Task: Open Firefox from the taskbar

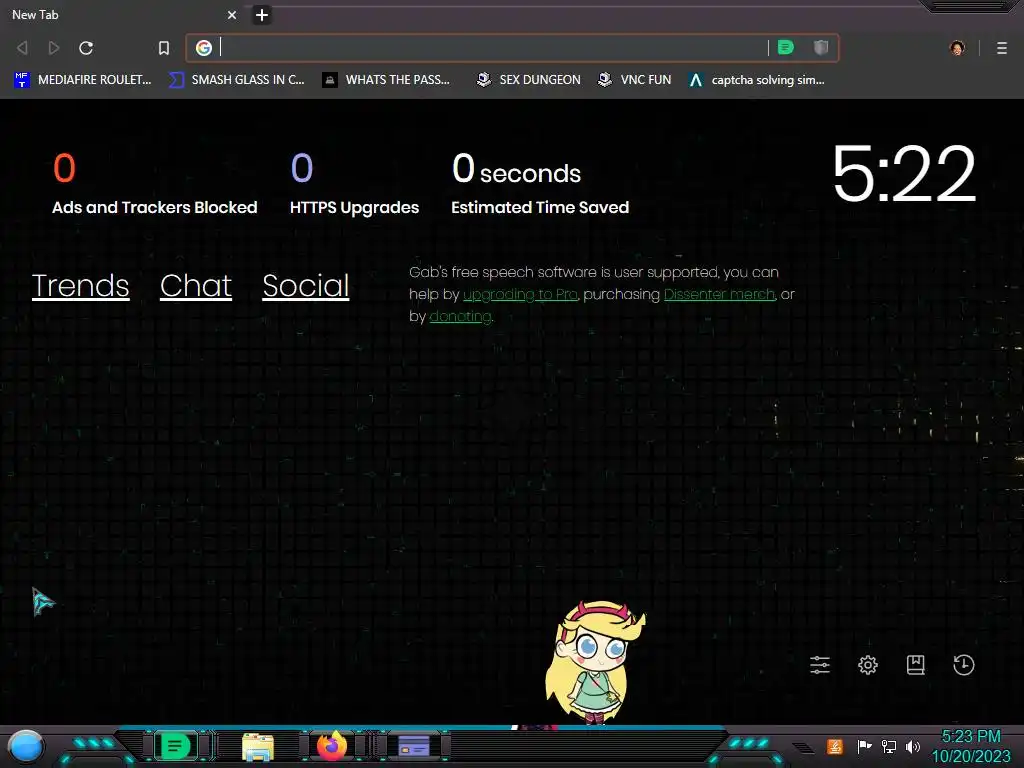Action: tap(332, 746)
